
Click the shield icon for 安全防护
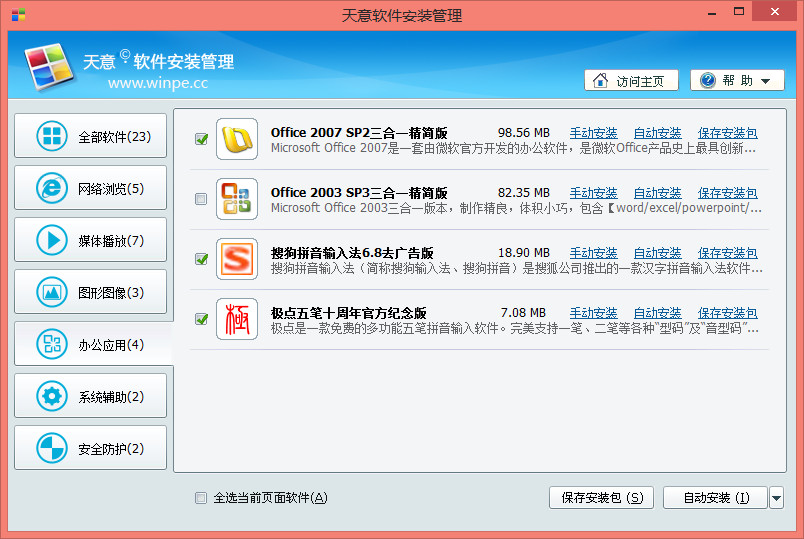click(x=52, y=448)
